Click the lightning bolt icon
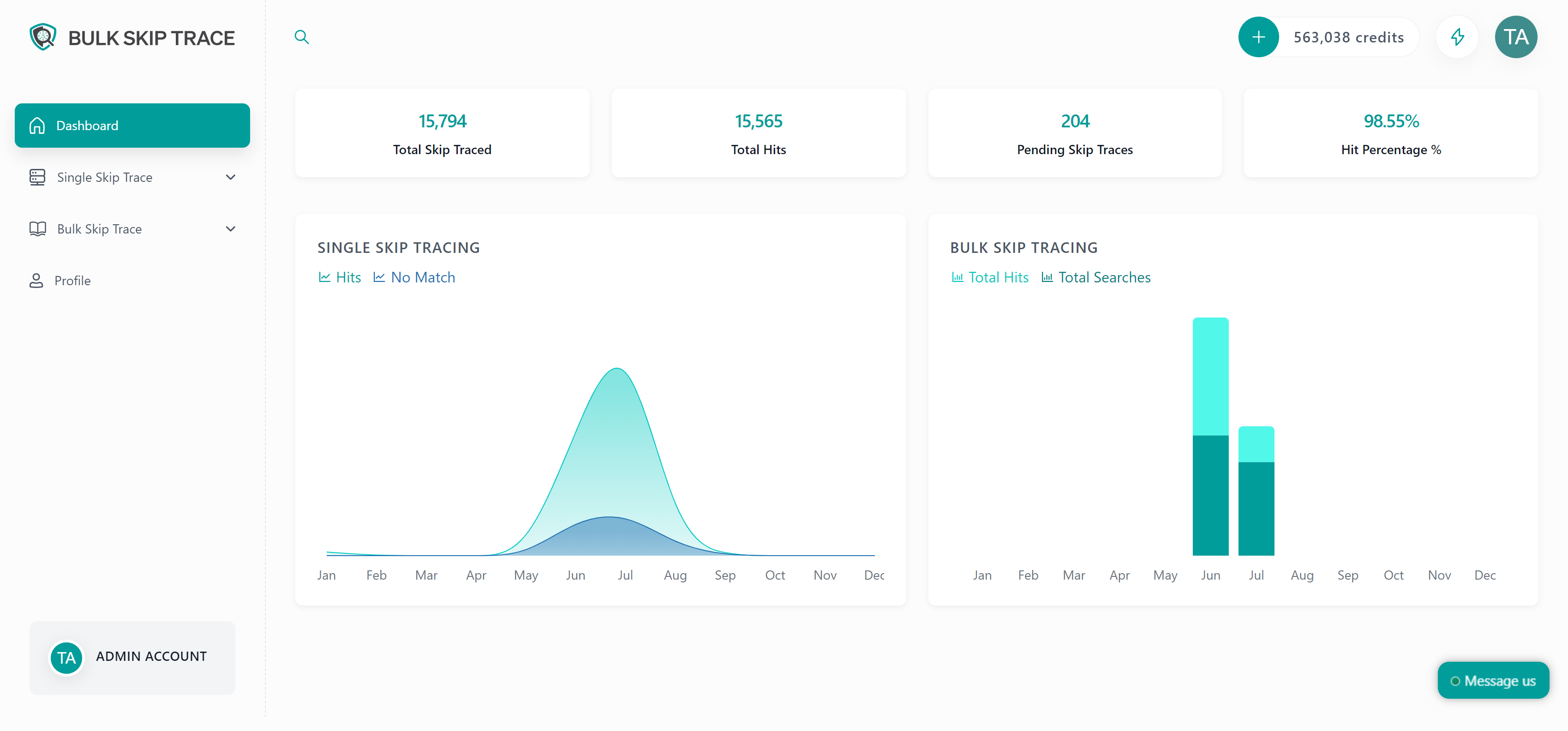Image resolution: width=1568 pixels, height=731 pixels. pyautogui.click(x=1457, y=37)
